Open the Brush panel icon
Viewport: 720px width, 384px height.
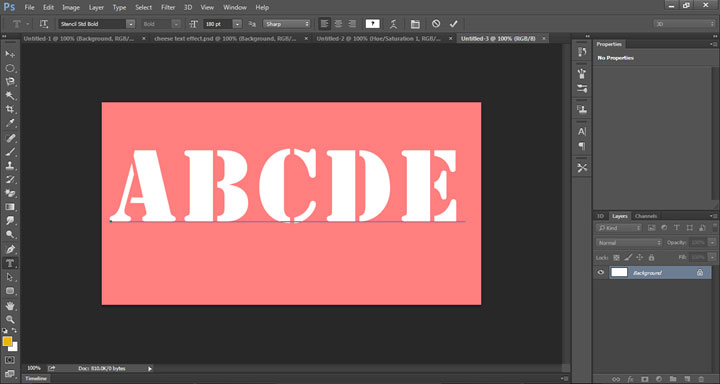pos(582,73)
